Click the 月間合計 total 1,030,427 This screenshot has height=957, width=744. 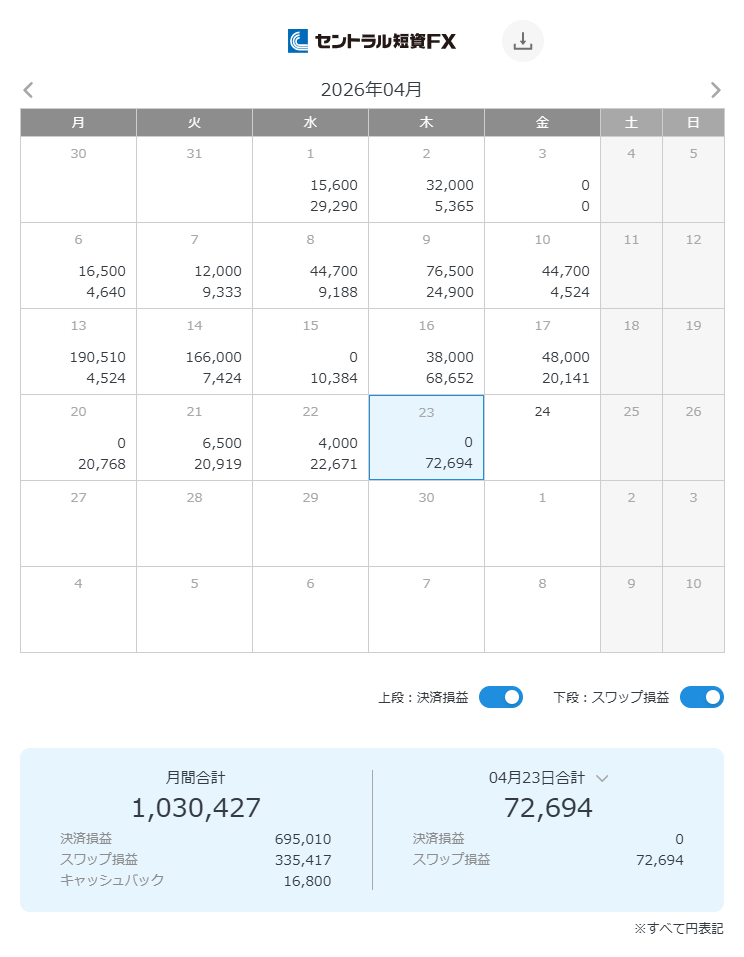196,808
